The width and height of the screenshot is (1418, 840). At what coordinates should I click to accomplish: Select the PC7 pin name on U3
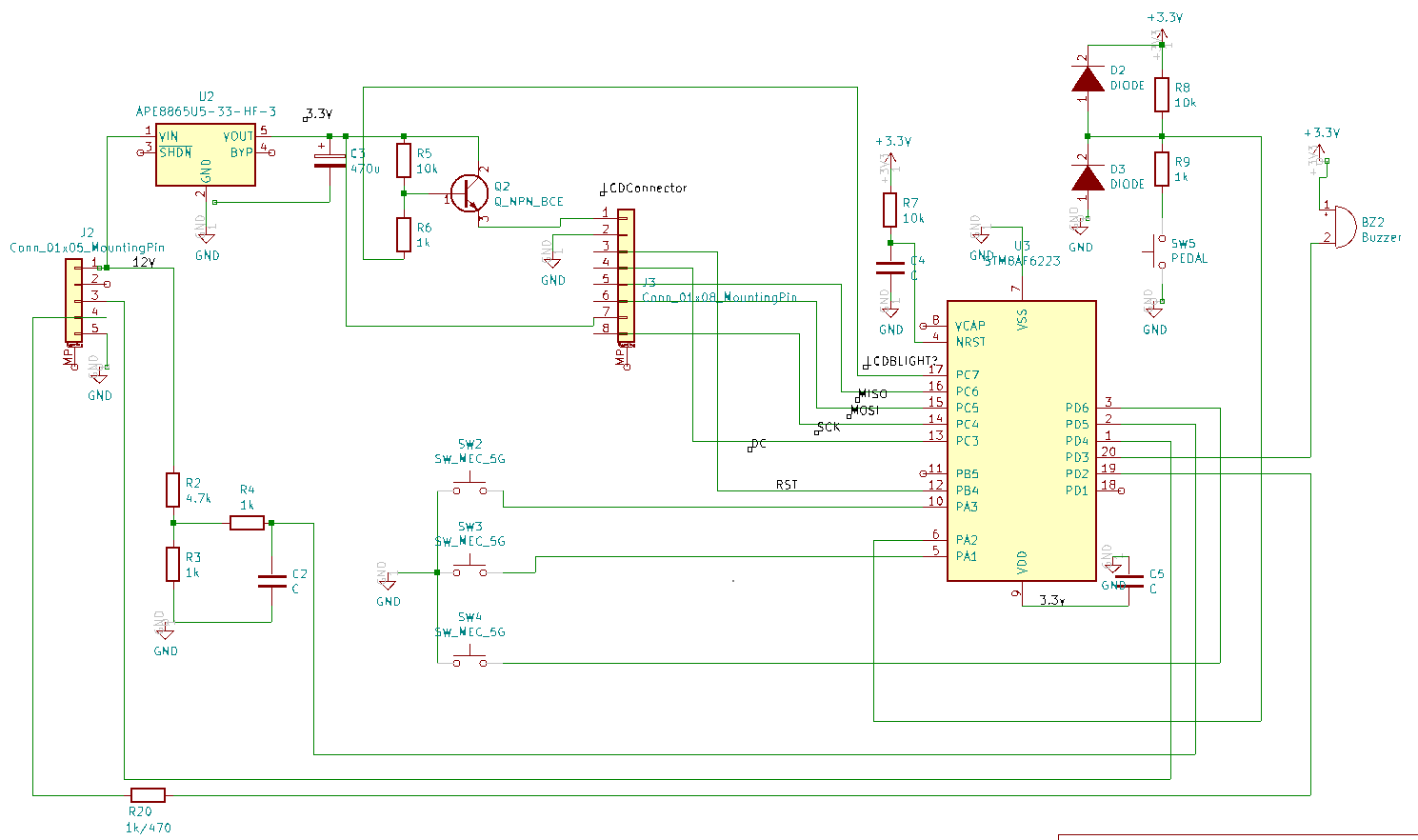tap(968, 375)
